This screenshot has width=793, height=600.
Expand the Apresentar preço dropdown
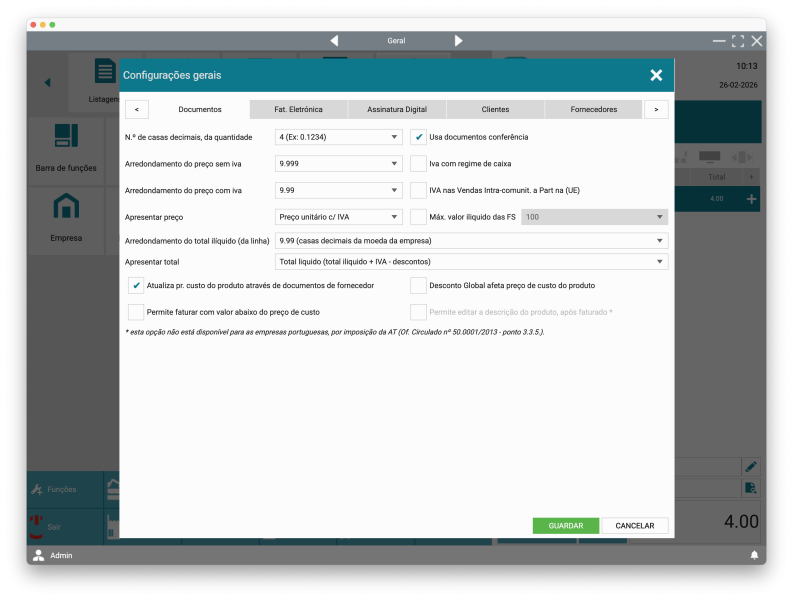338,217
